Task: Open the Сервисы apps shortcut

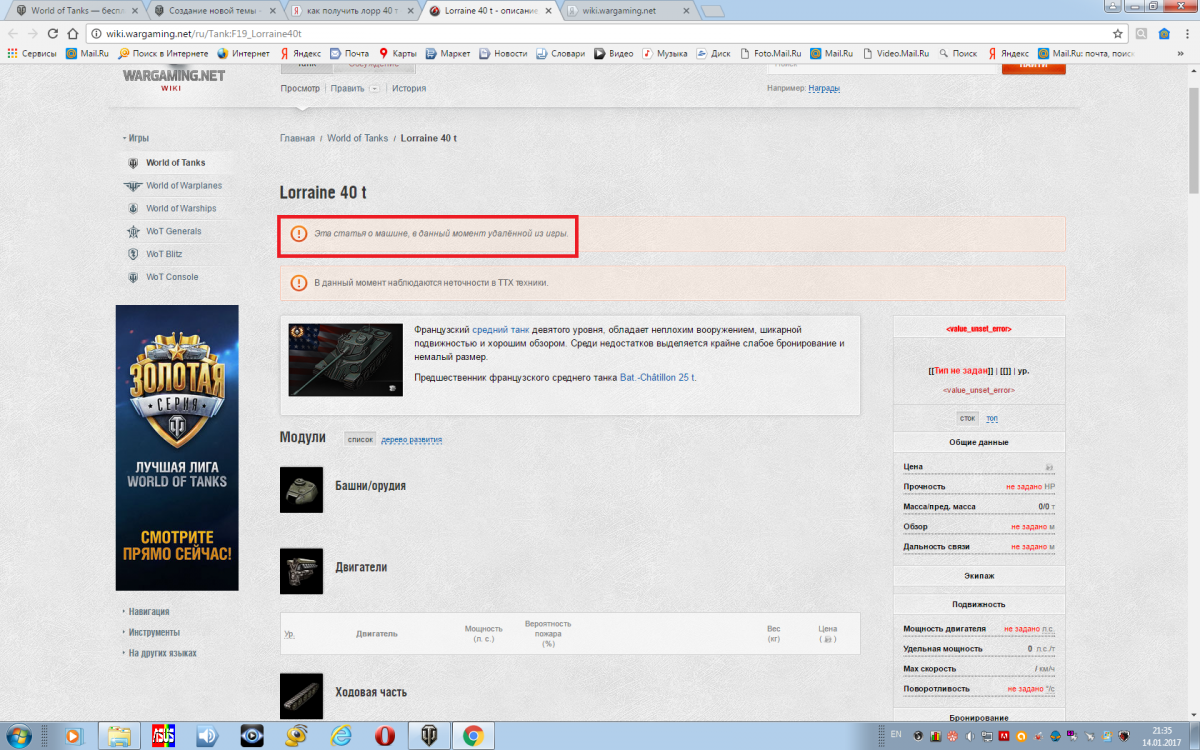Action: click(32, 53)
